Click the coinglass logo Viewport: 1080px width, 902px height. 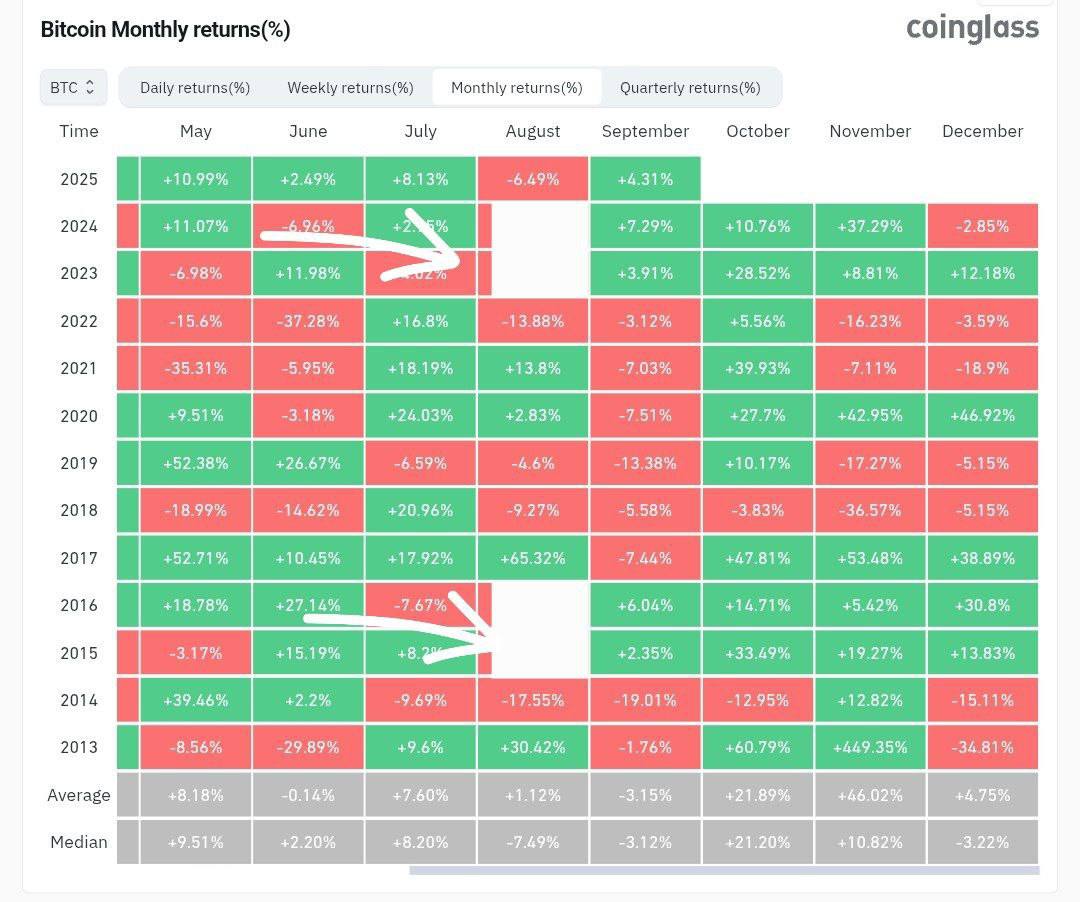(972, 28)
